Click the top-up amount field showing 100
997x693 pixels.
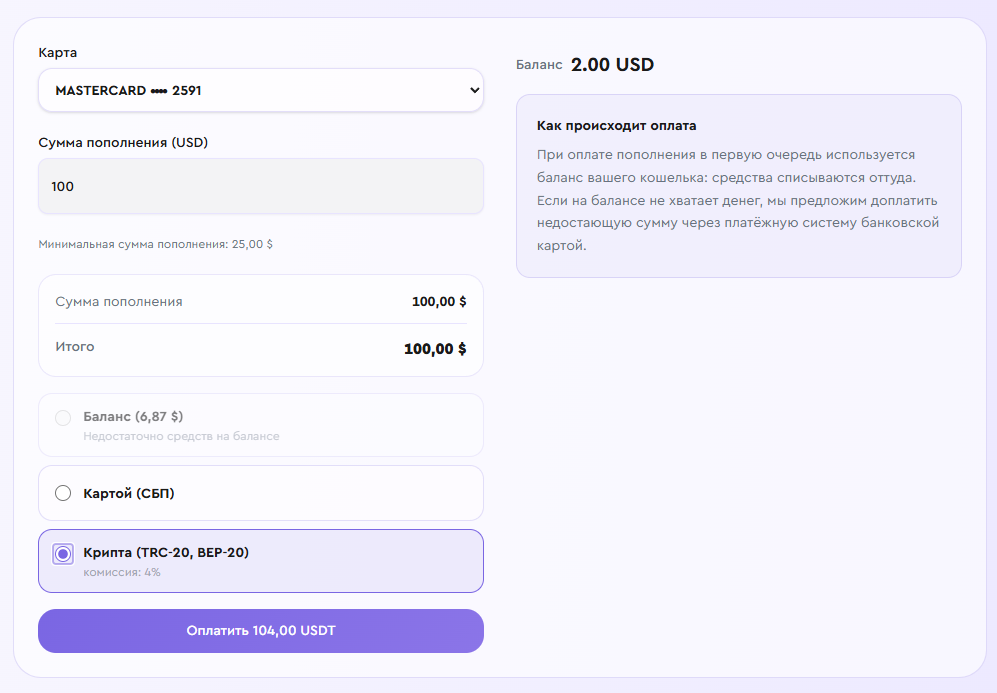[x=261, y=186]
